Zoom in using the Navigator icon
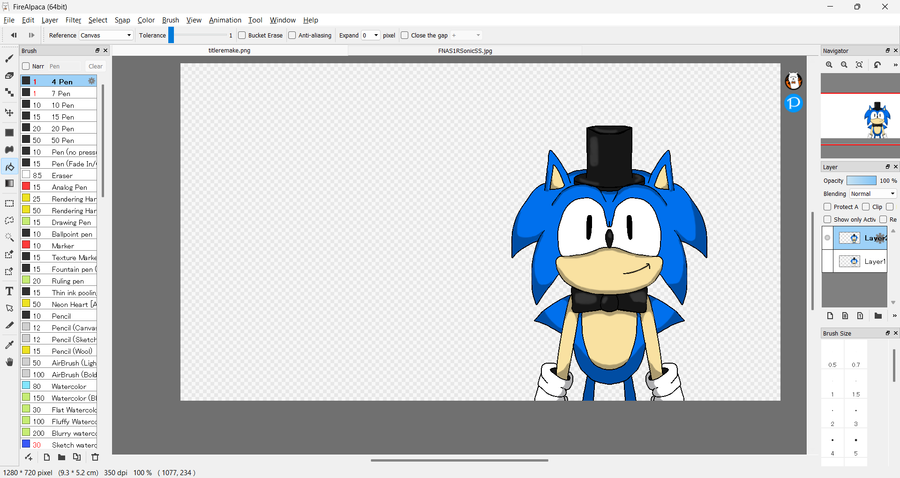The width and height of the screenshot is (900, 478). click(x=829, y=65)
